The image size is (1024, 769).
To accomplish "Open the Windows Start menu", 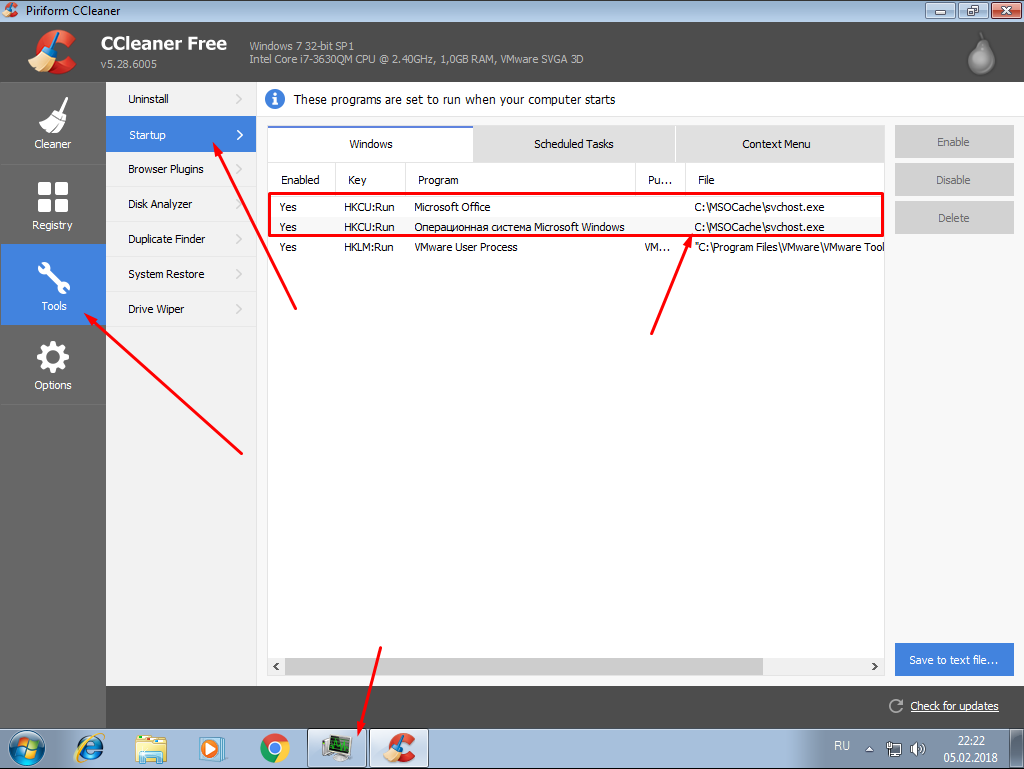I will (27, 748).
